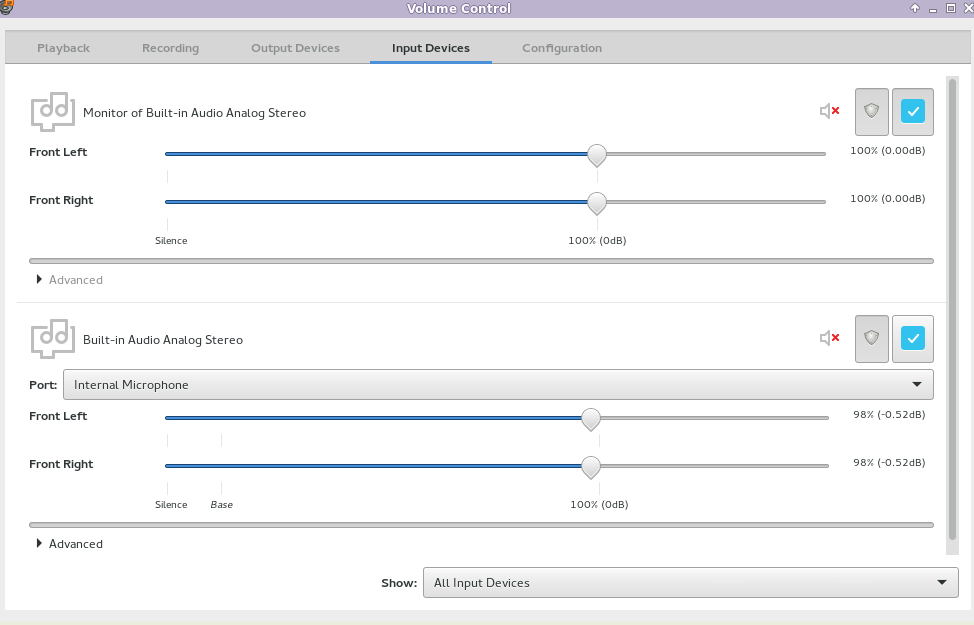Image resolution: width=974 pixels, height=625 pixels.
Task: Click the Monitor device sound card icon
Action: click(52, 112)
